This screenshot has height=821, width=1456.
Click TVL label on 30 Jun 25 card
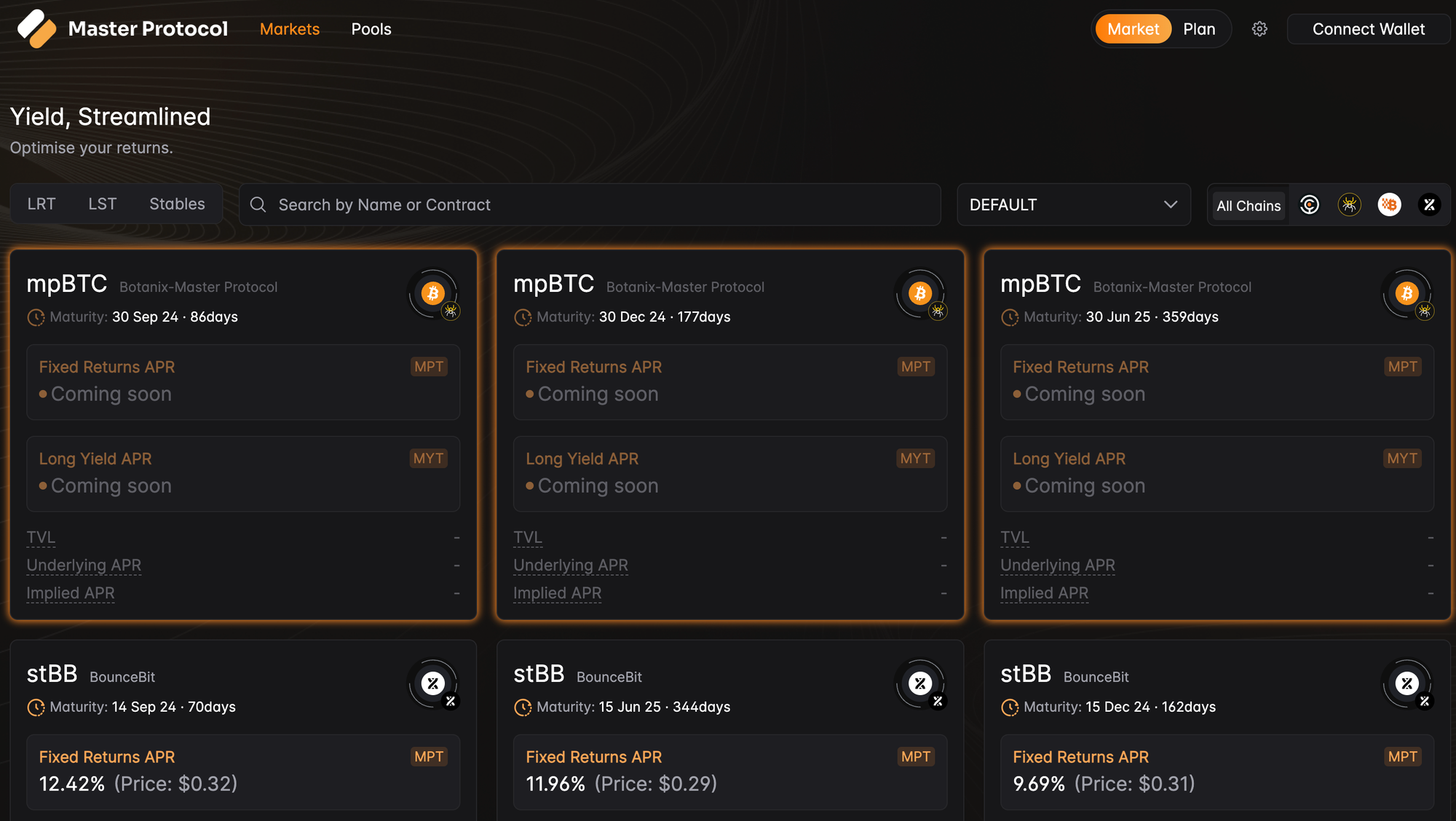coord(1014,538)
